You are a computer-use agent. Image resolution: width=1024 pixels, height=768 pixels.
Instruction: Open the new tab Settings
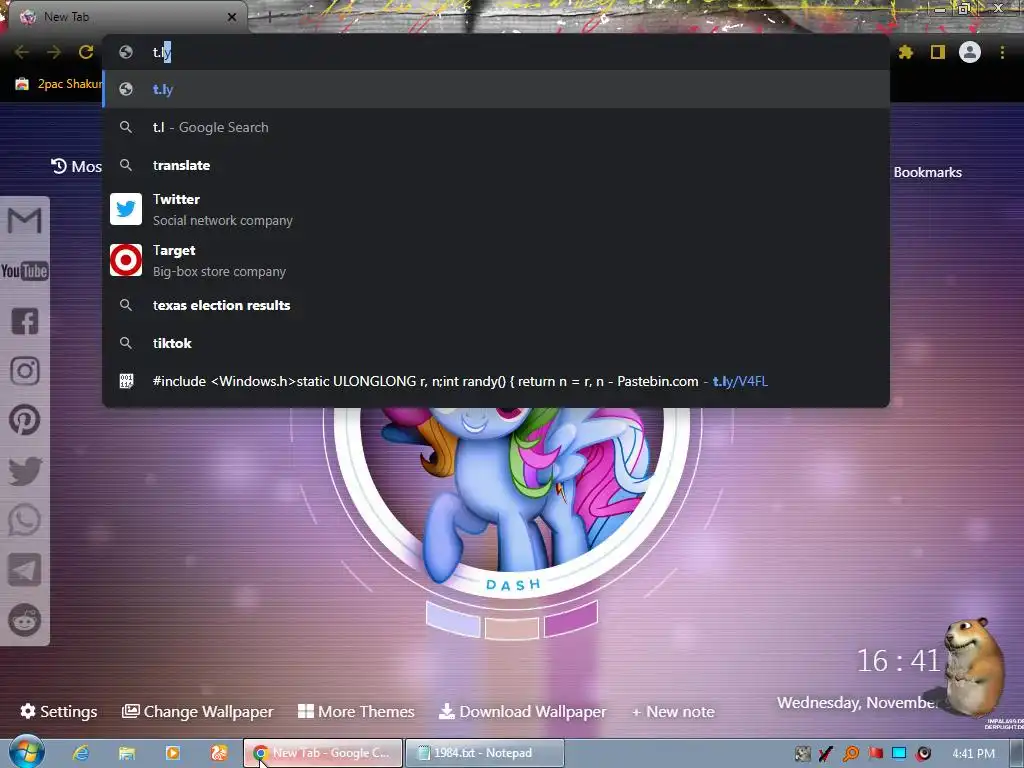(59, 711)
